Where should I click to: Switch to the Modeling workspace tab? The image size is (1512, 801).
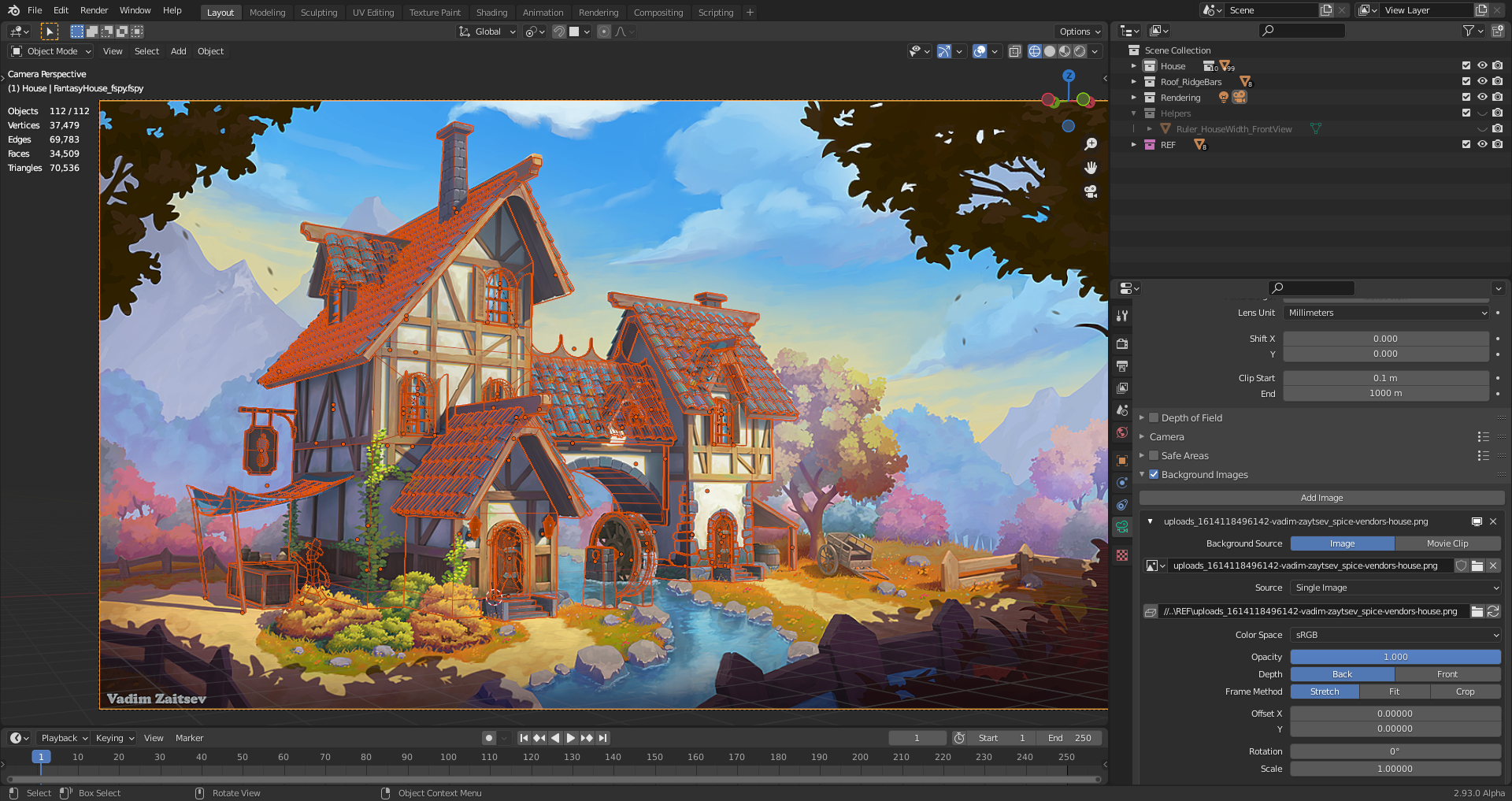coord(268,13)
